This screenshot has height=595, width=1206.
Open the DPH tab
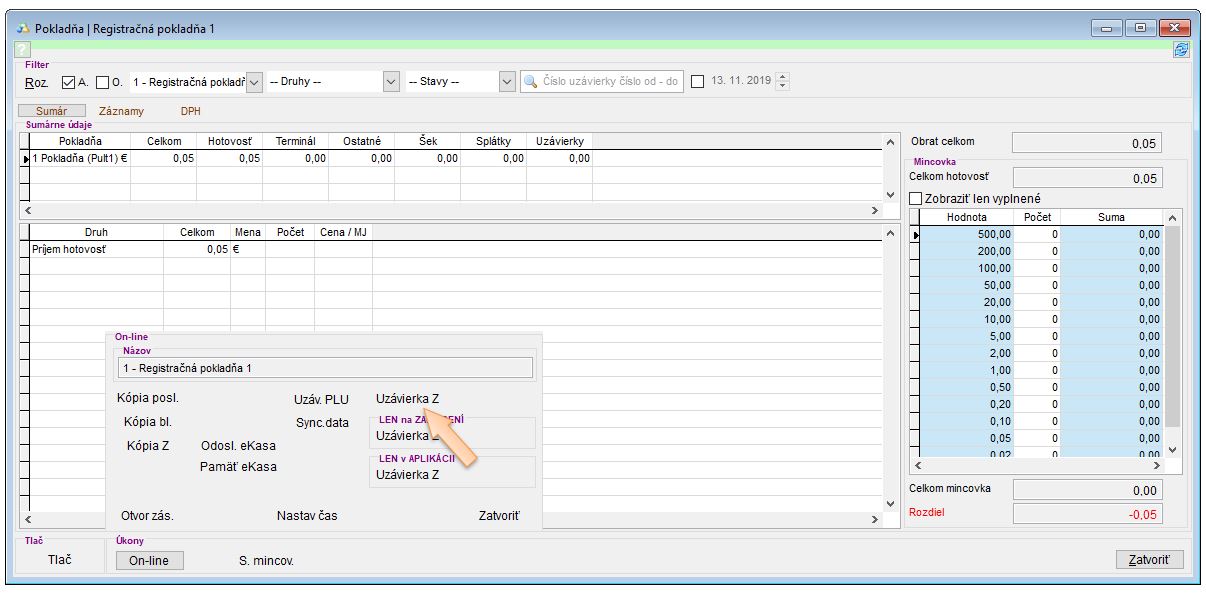190,112
